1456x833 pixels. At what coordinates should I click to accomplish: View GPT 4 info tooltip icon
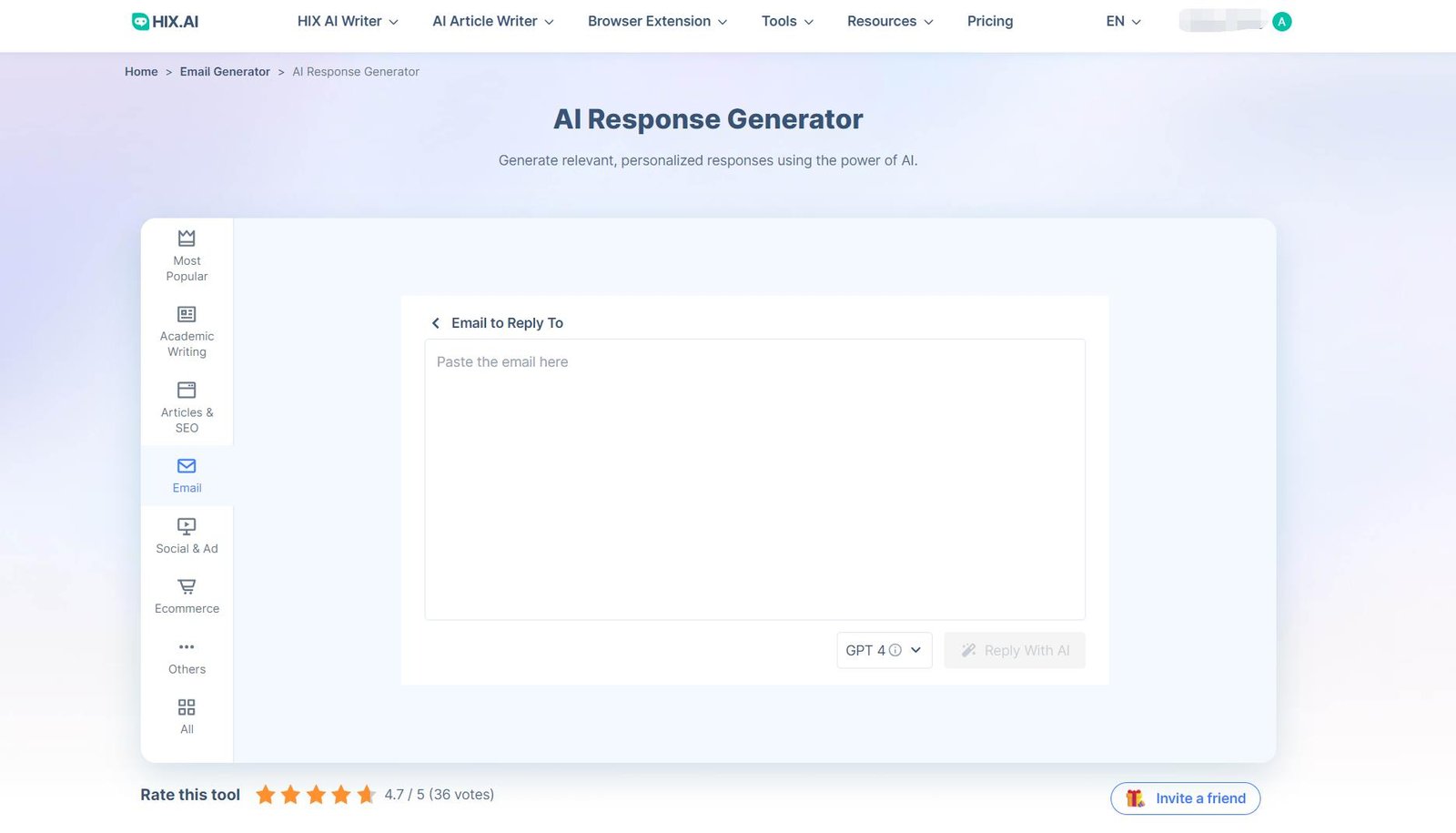(895, 650)
